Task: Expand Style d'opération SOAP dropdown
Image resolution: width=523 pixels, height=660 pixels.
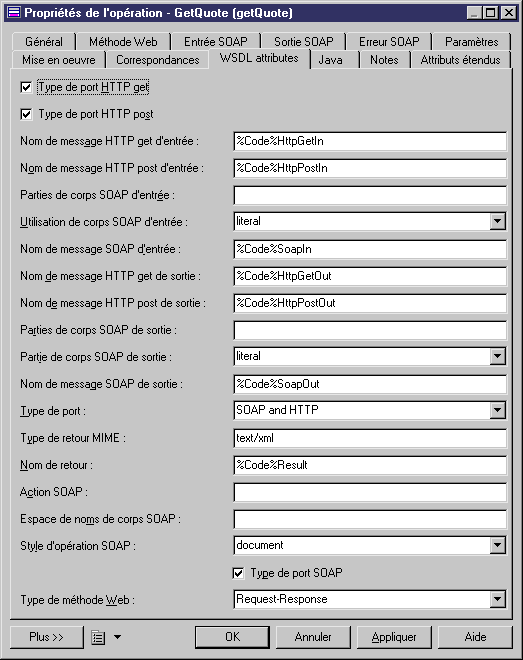Action: click(x=497, y=546)
